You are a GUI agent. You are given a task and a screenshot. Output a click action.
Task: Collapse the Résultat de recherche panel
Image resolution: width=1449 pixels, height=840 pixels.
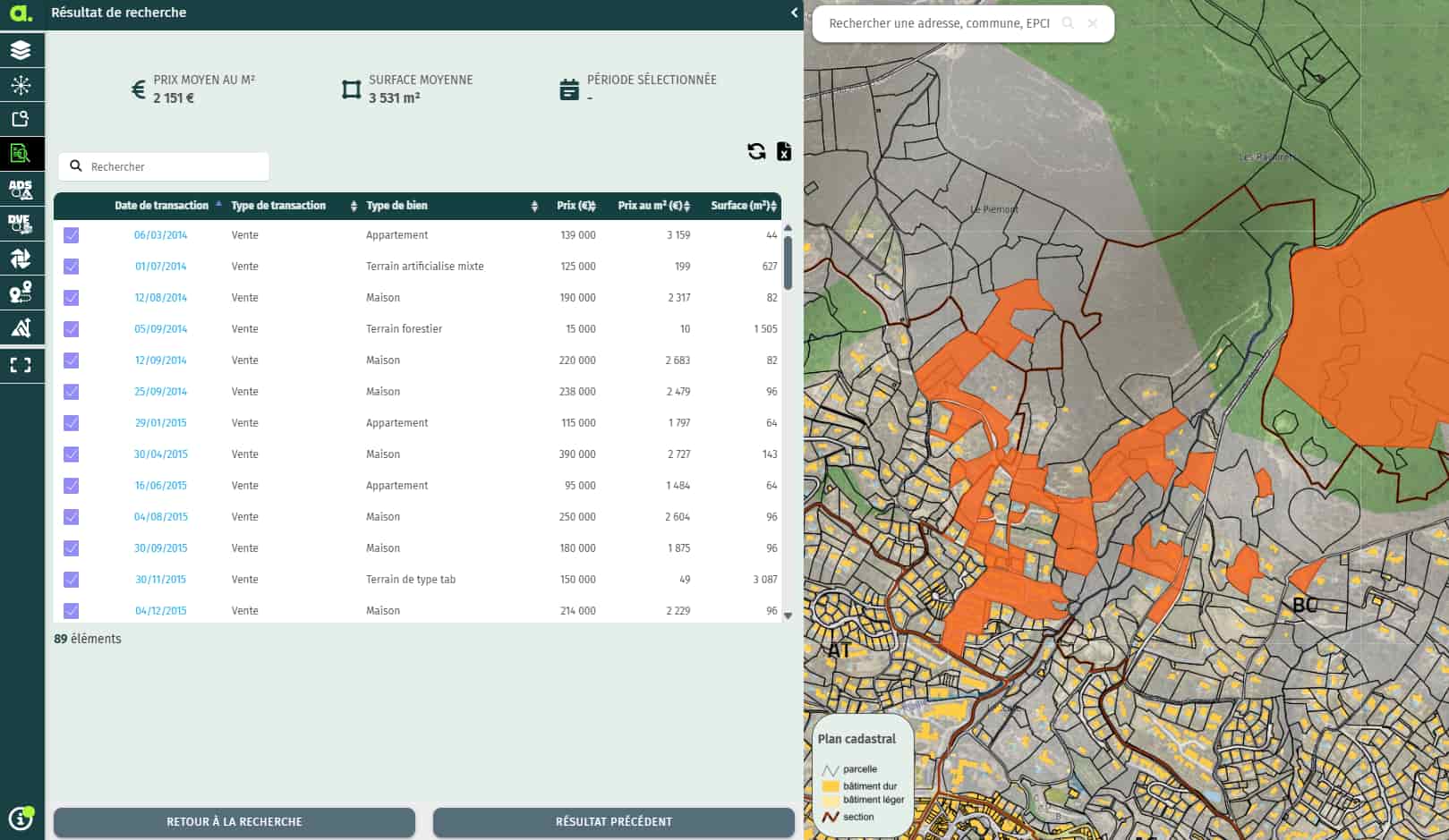[x=794, y=13]
